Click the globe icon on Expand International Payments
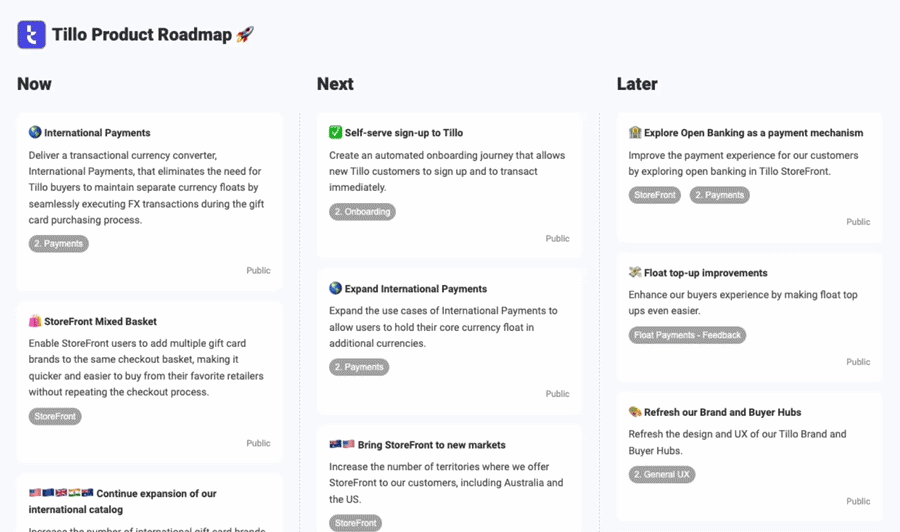Viewport: 900px width, 532px height. tap(335, 288)
